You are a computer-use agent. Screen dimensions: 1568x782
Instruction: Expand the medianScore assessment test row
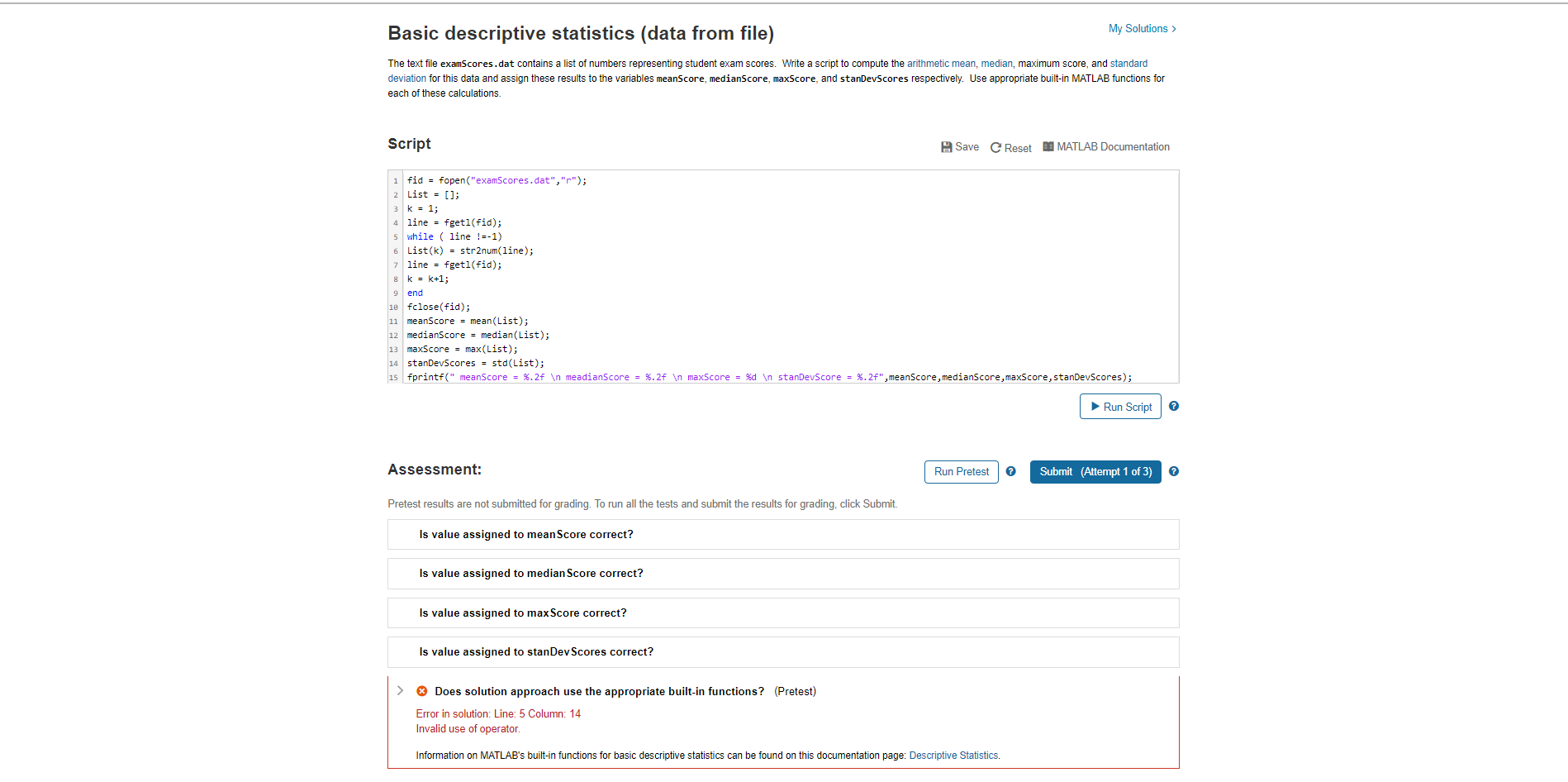(531, 573)
